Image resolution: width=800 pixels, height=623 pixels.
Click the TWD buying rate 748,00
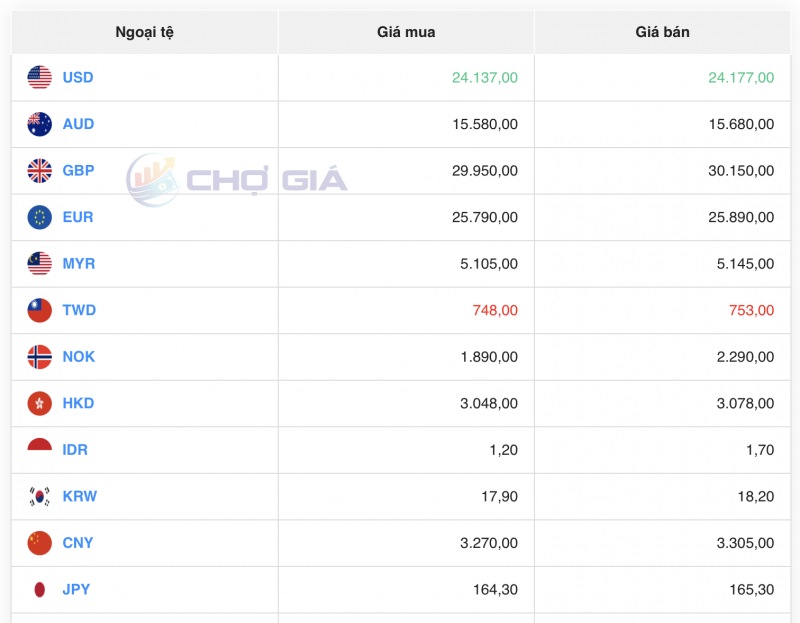pos(494,310)
